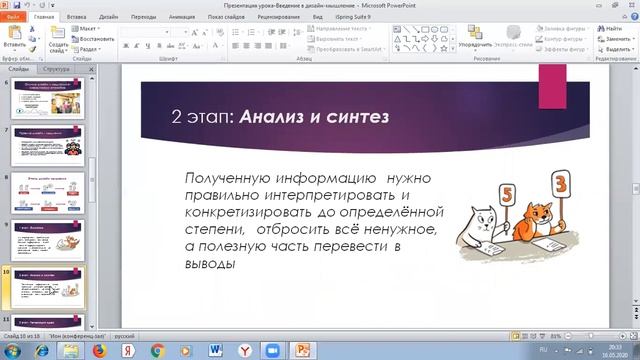Open the Section (Раздел) dropdown
This screenshot has height=360, width=640.
pos(86,49)
